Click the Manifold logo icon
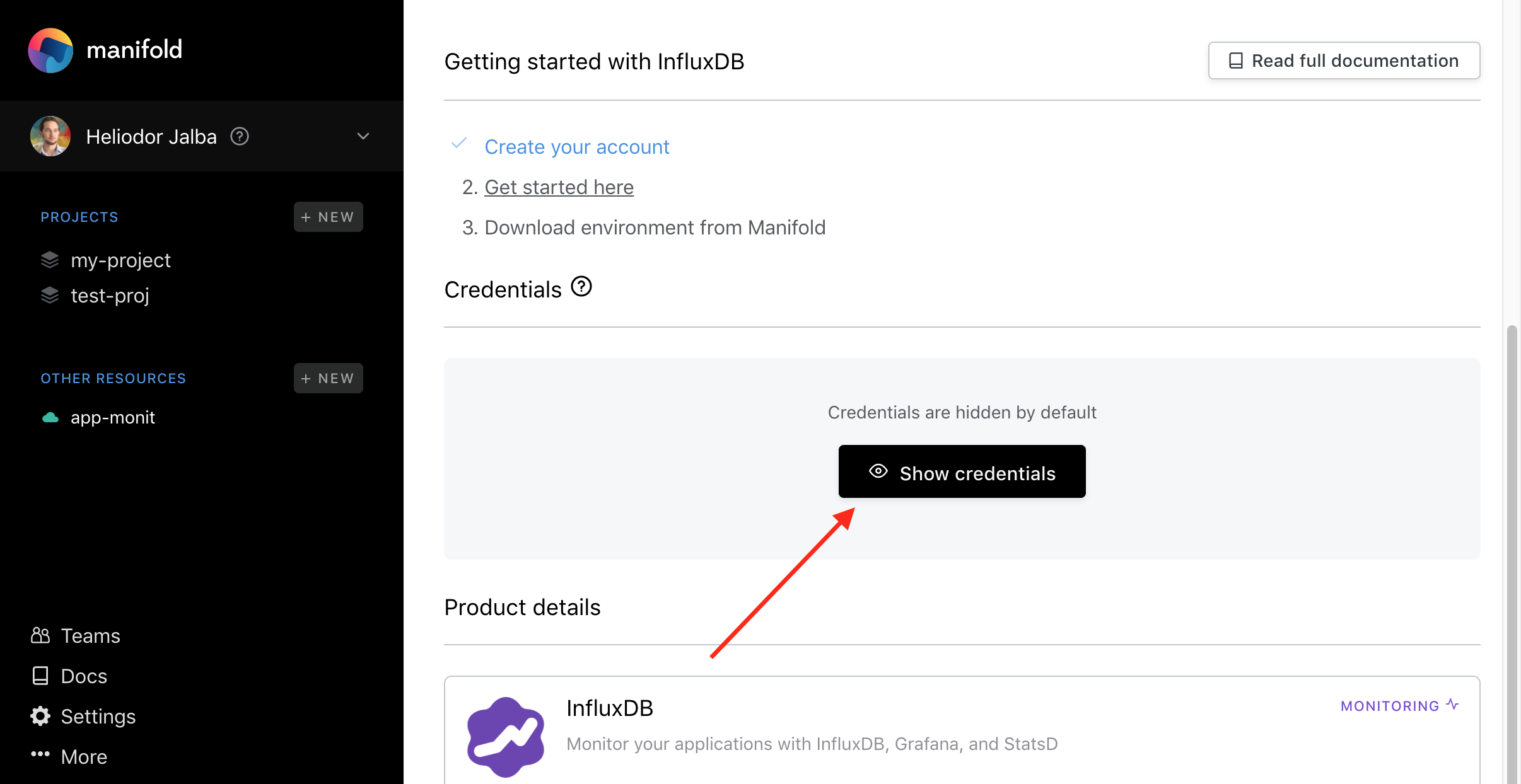1521x784 pixels. coord(50,50)
